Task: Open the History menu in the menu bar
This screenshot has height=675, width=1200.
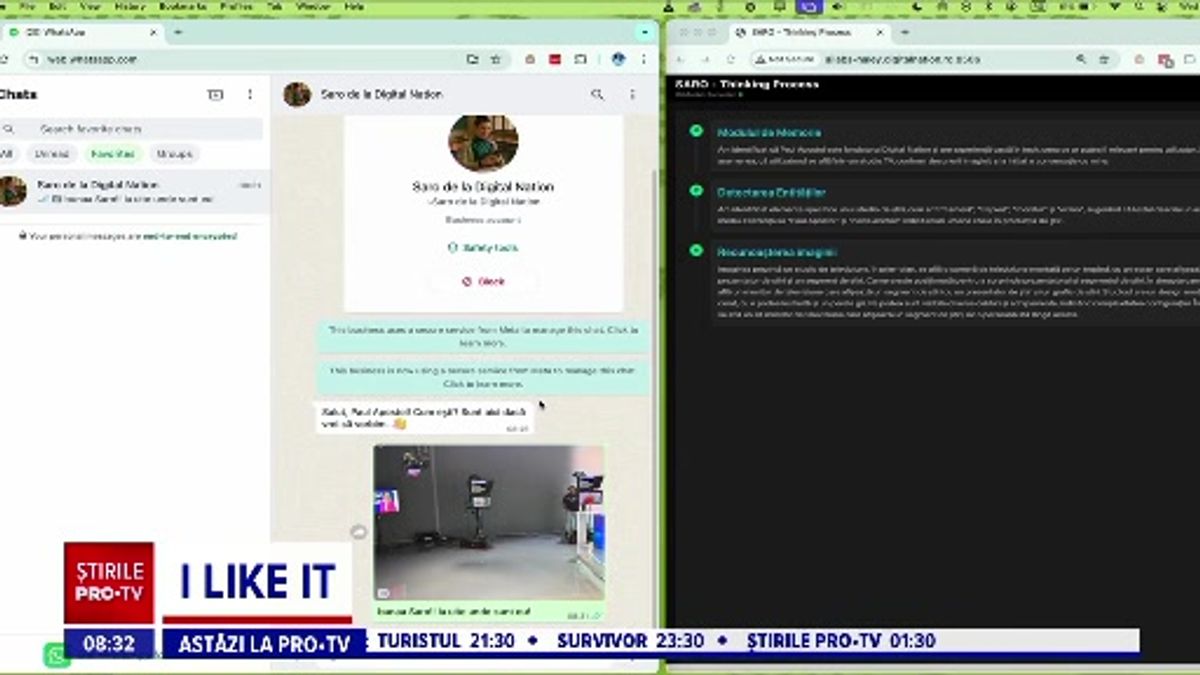Action: pyautogui.click(x=130, y=5)
